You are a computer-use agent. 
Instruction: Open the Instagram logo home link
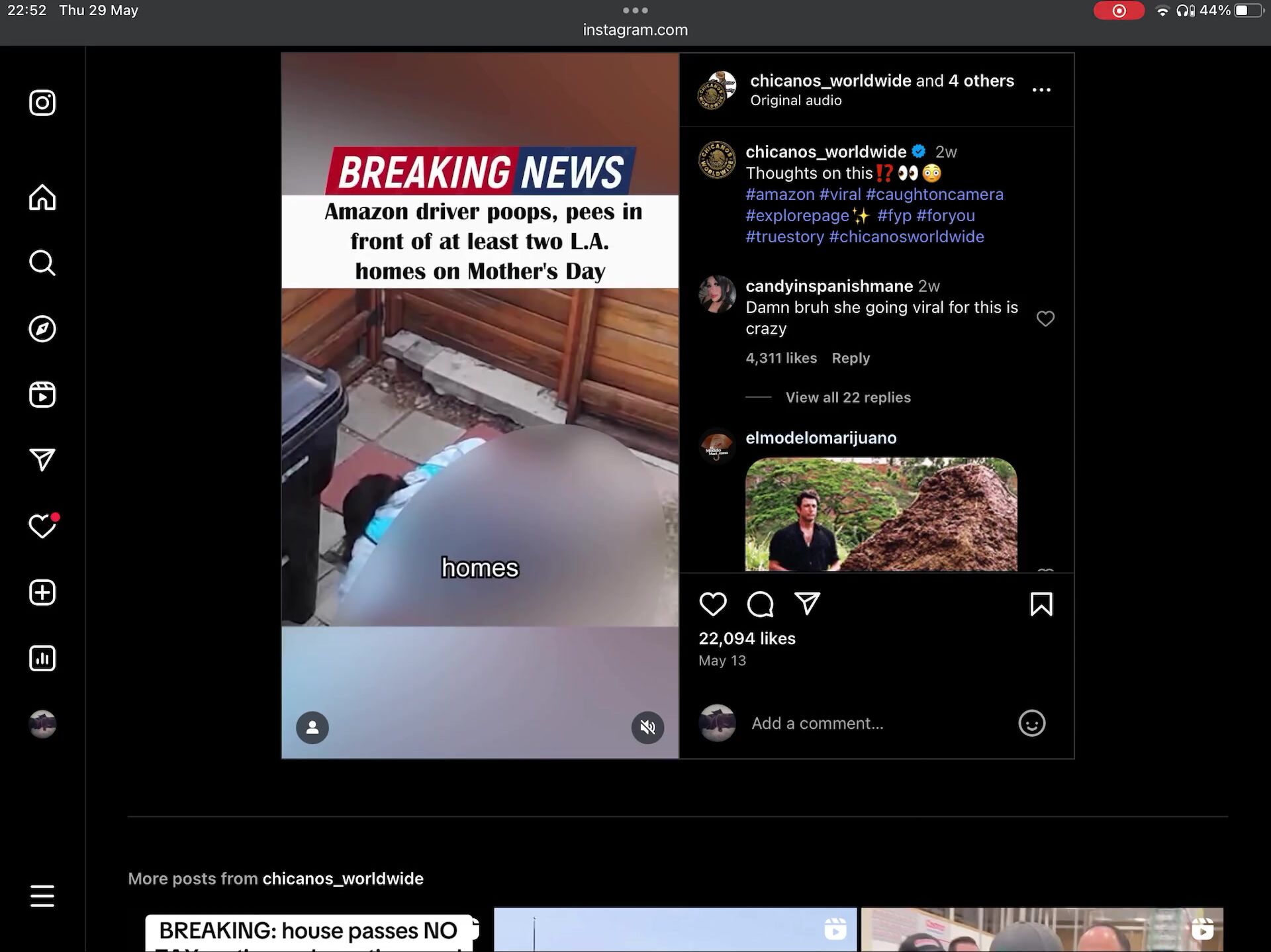tap(42, 103)
